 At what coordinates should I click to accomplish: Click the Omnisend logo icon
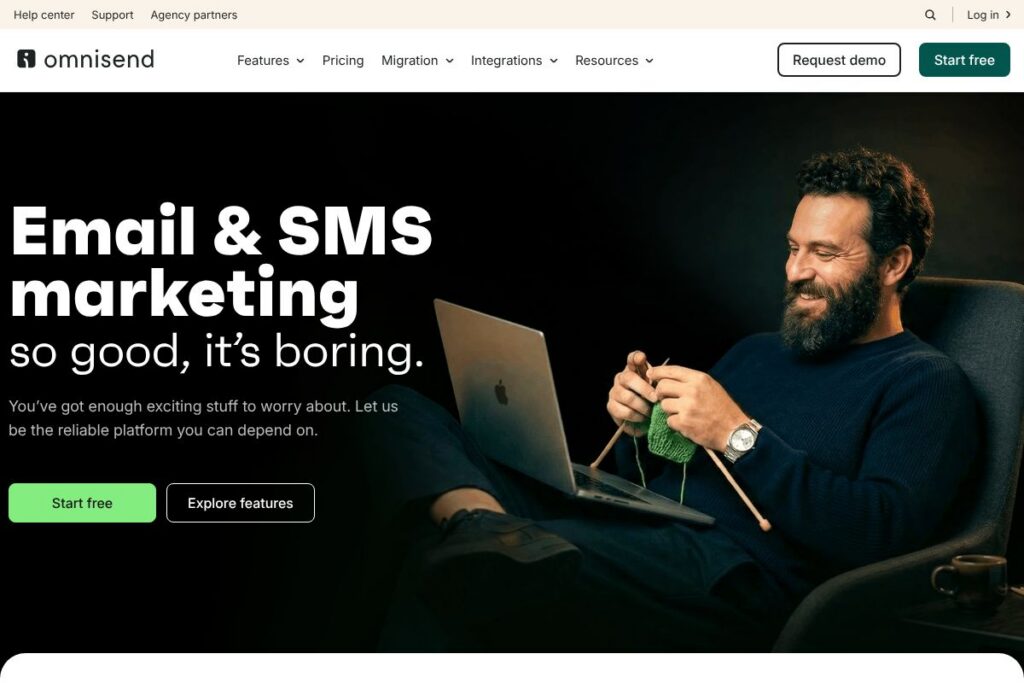[x=26, y=59]
